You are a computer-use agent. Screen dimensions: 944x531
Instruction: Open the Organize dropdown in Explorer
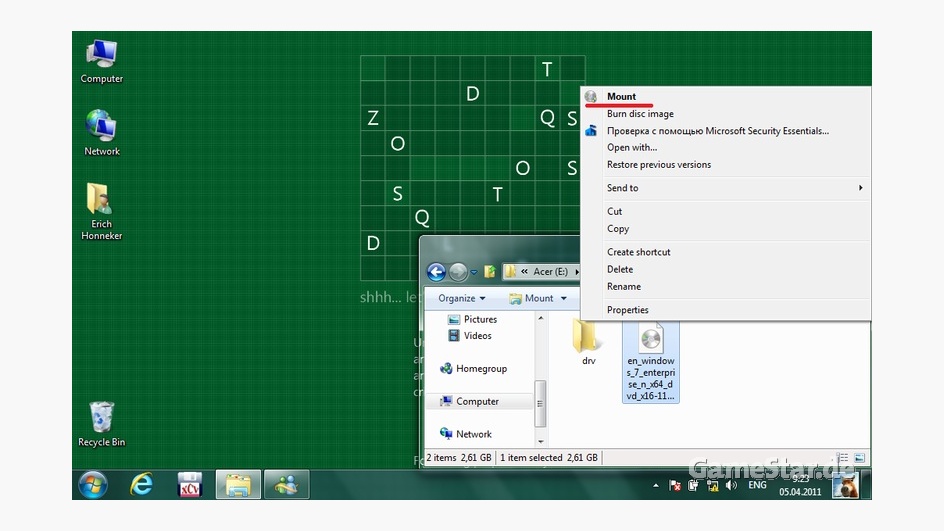click(461, 298)
